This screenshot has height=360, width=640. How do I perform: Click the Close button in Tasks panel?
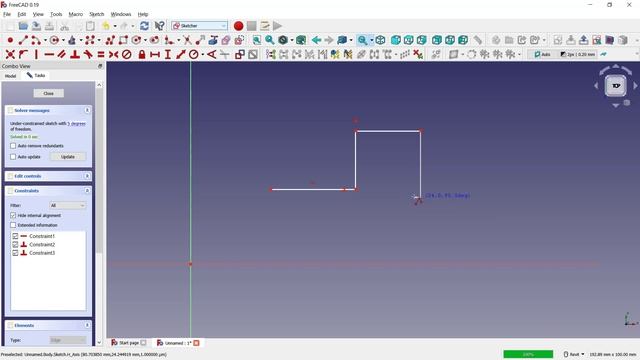click(49, 93)
